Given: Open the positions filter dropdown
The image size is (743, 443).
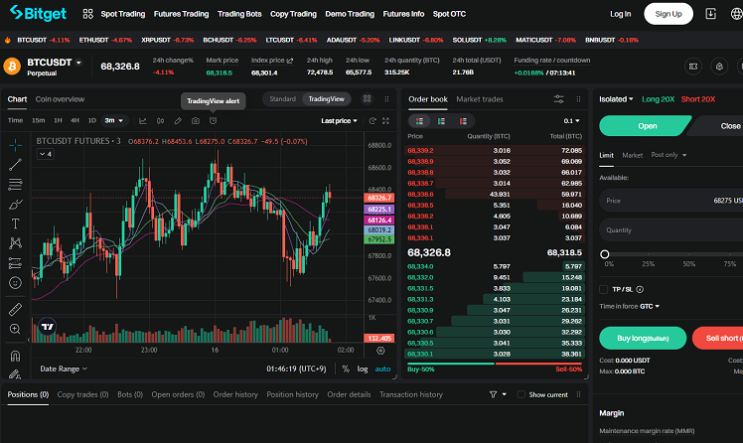Looking at the screenshot, I should click(x=498, y=394).
